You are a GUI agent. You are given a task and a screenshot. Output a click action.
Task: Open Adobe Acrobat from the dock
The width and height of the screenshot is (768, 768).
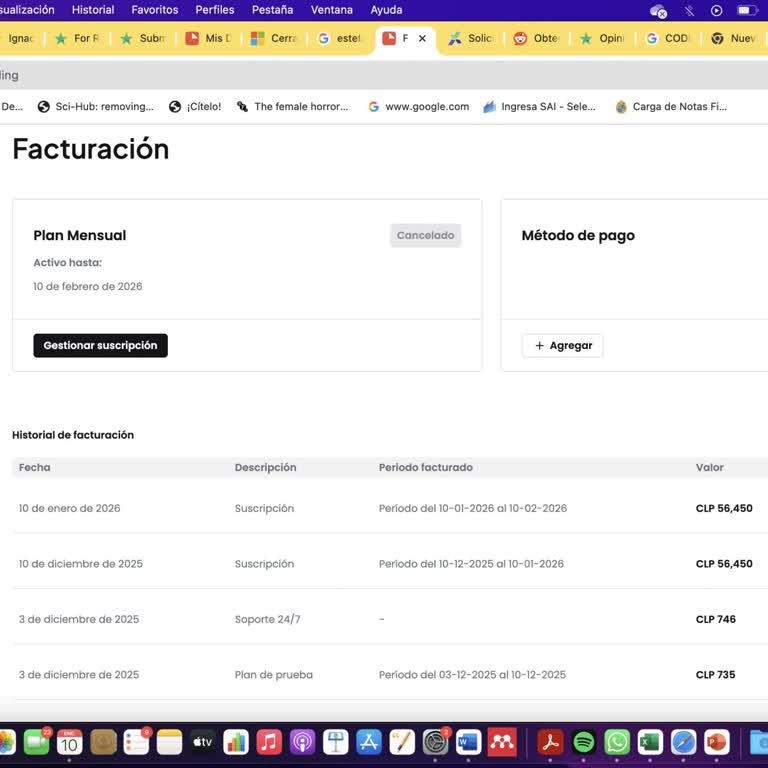pos(551,743)
